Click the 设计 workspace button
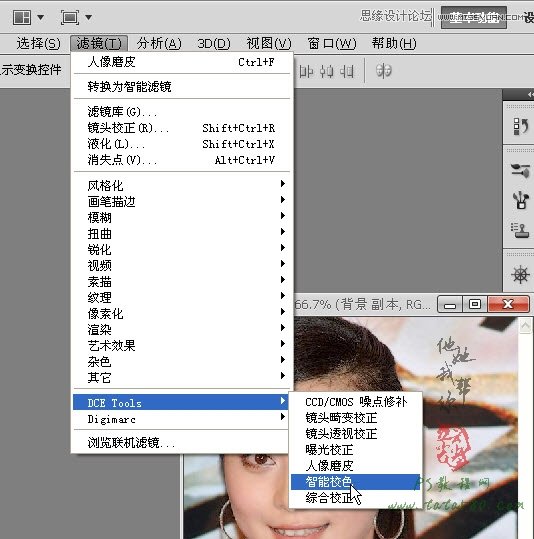This screenshot has width=534, height=539. click(529, 17)
